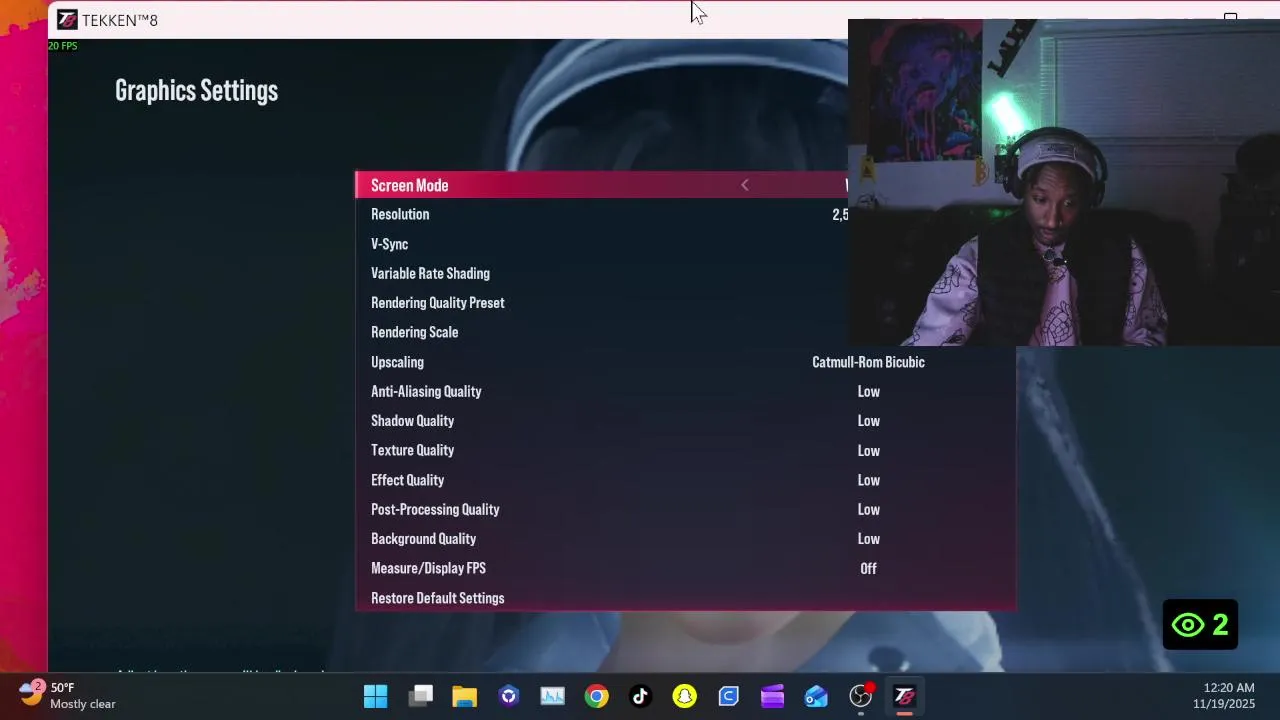
Task: Switch to TEKKEN 8 taskbar icon
Action: pyautogui.click(x=904, y=696)
